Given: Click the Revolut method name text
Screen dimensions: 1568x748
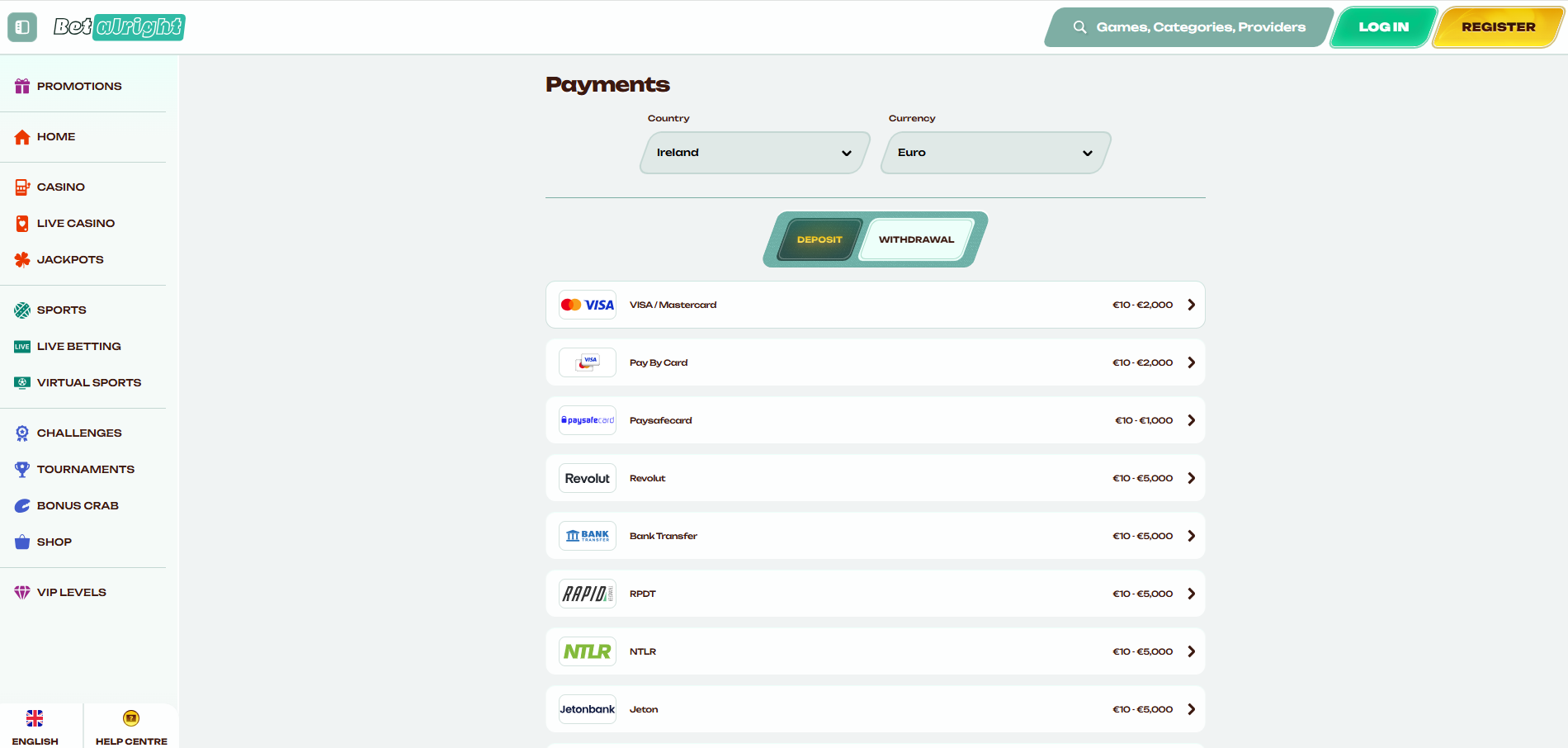Looking at the screenshot, I should [647, 478].
